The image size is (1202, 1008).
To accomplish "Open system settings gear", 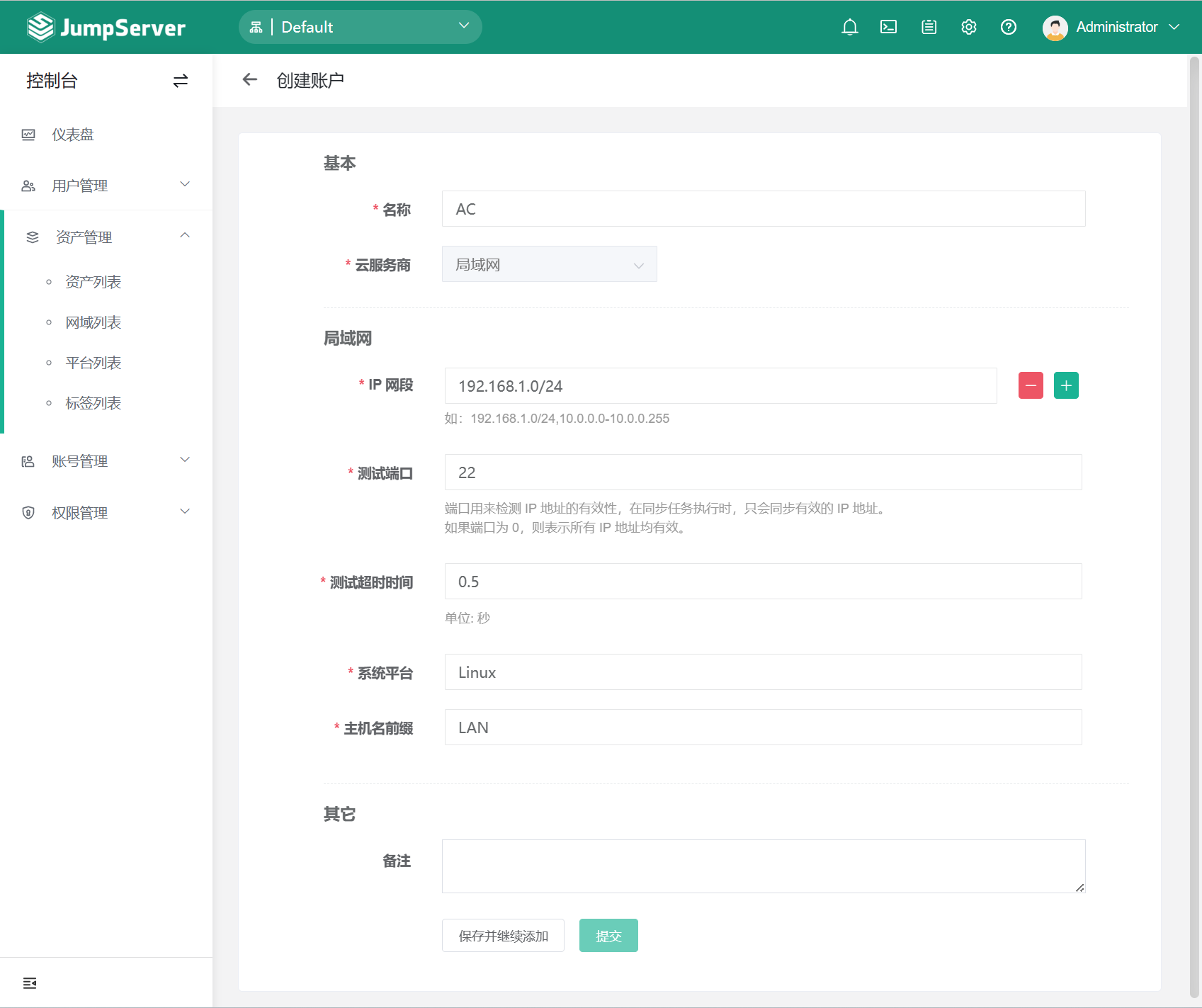I will tap(968, 27).
